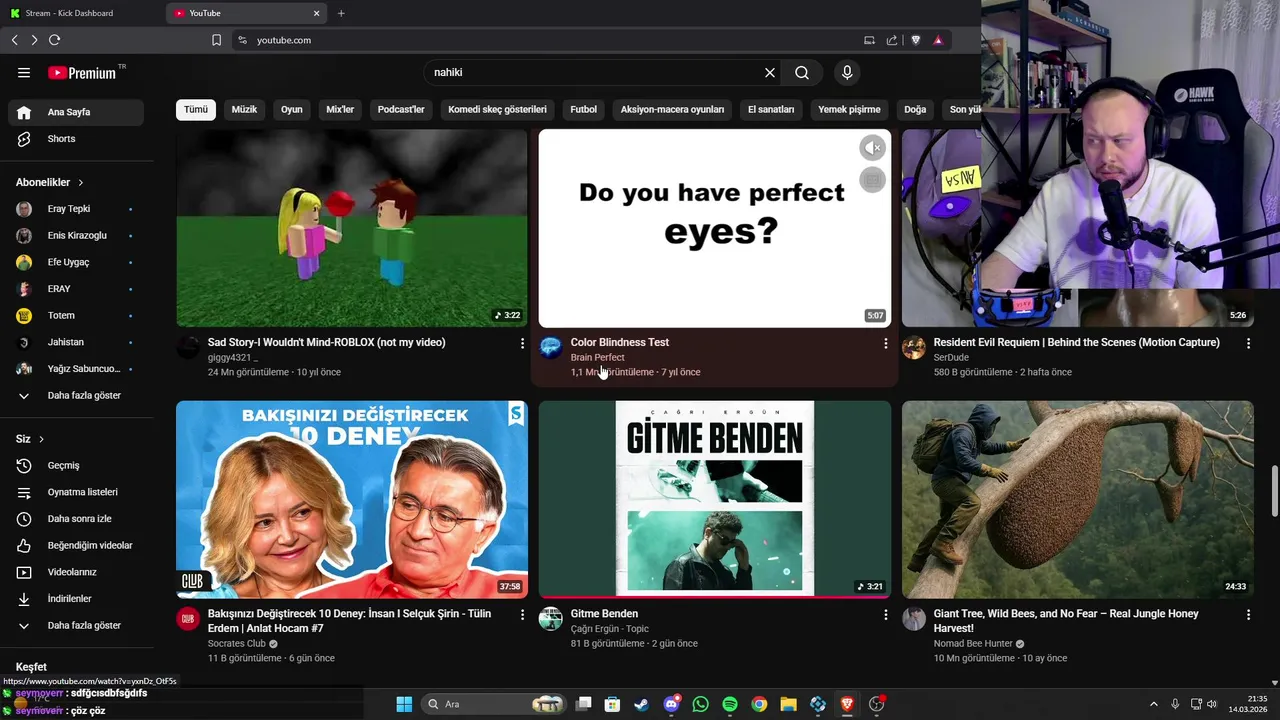Open Color Blindness Test video thumbnail
The width and height of the screenshot is (1280, 720).
tap(715, 228)
